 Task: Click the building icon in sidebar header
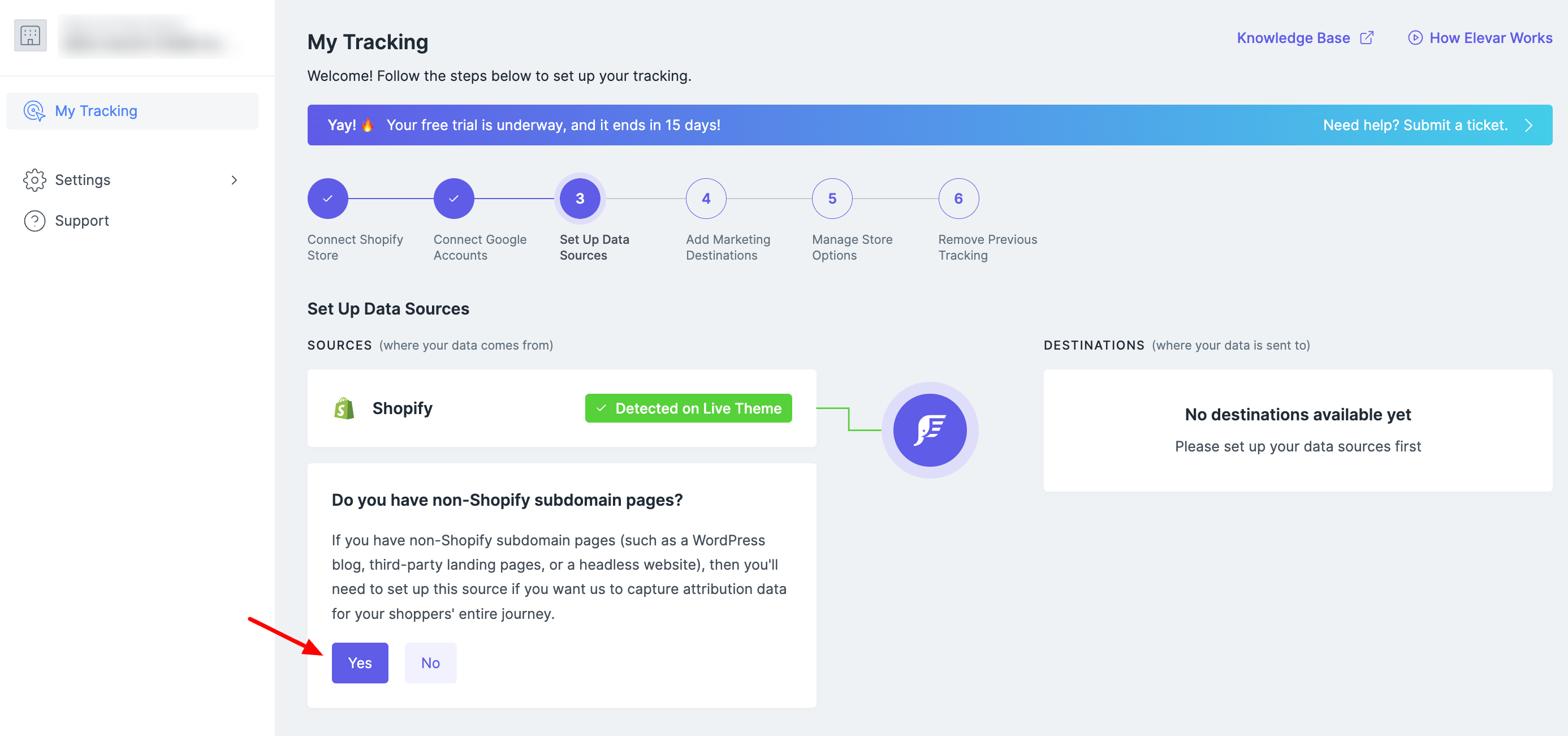[30, 36]
